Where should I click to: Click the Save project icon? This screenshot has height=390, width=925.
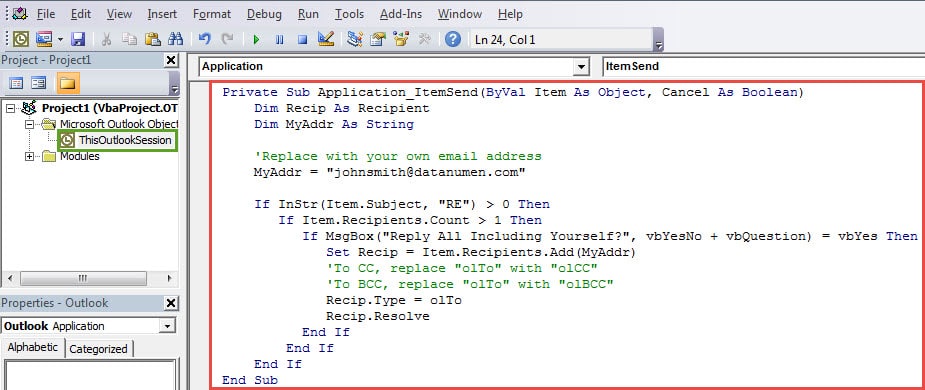(x=78, y=40)
